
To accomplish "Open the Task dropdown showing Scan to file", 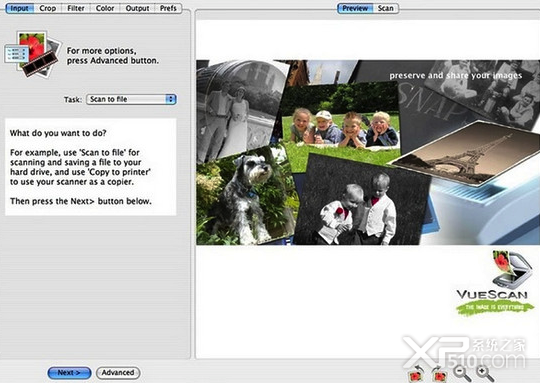I will [131, 99].
